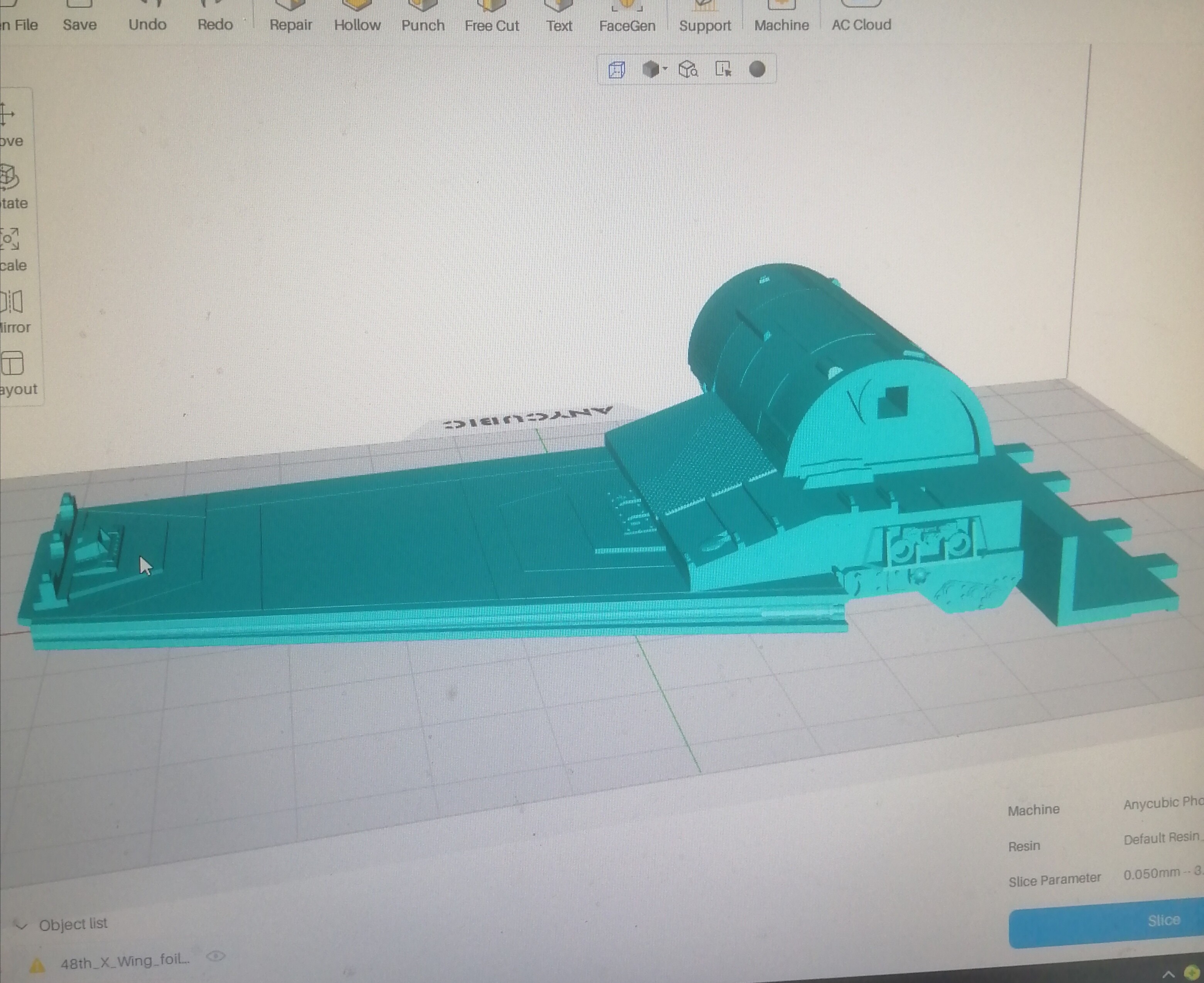This screenshot has height=983, width=1204.
Task: Click the Repair model tool
Action: (x=290, y=17)
